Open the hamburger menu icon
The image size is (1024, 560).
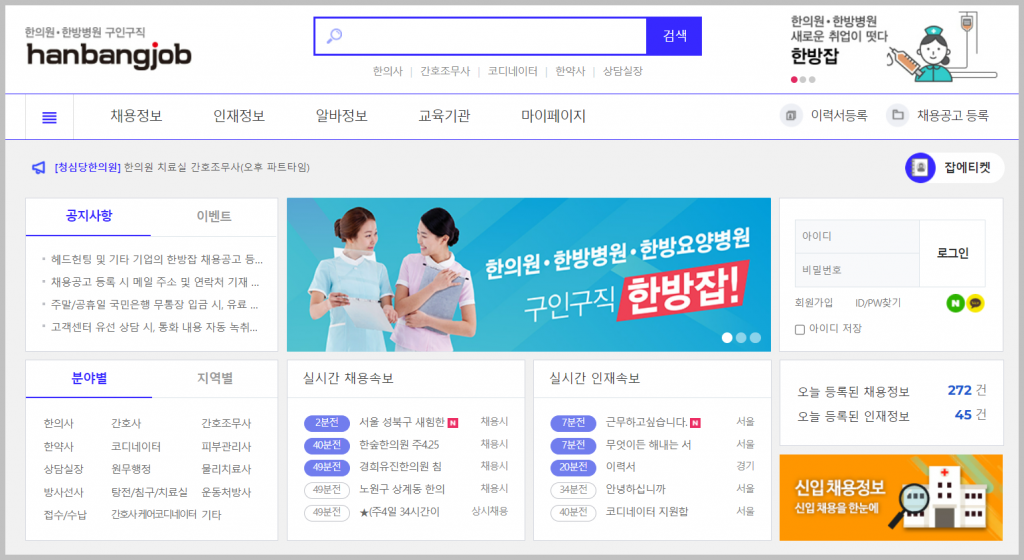[x=49, y=117]
